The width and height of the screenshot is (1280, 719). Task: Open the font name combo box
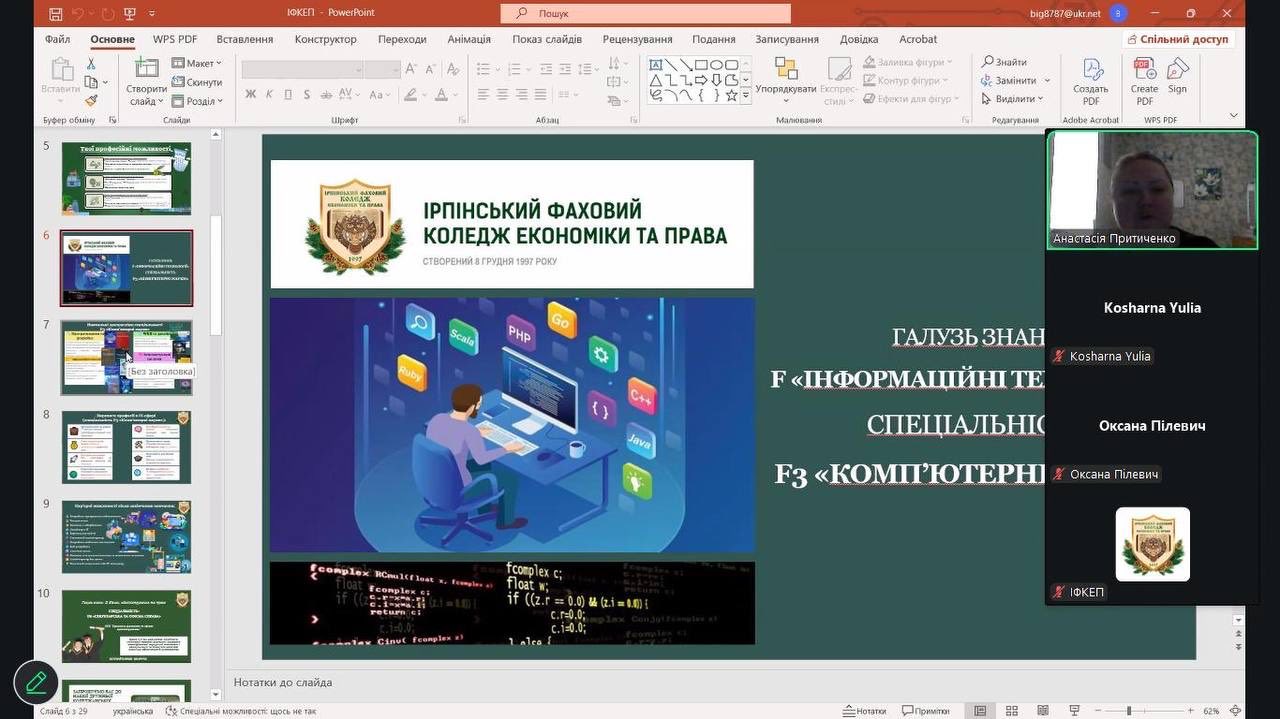point(302,69)
